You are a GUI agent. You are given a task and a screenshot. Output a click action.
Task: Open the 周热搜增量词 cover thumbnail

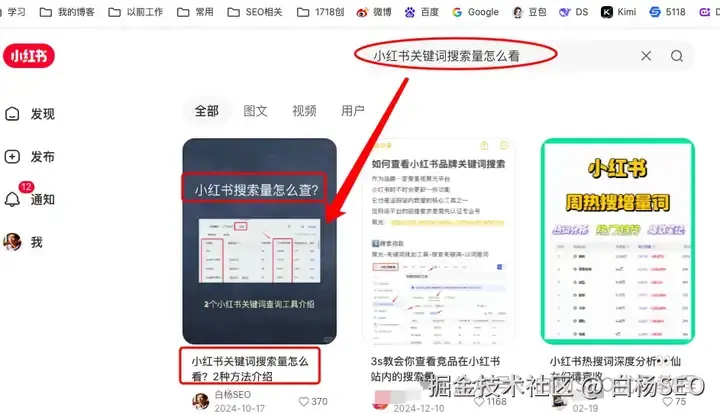click(x=618, y=241)
